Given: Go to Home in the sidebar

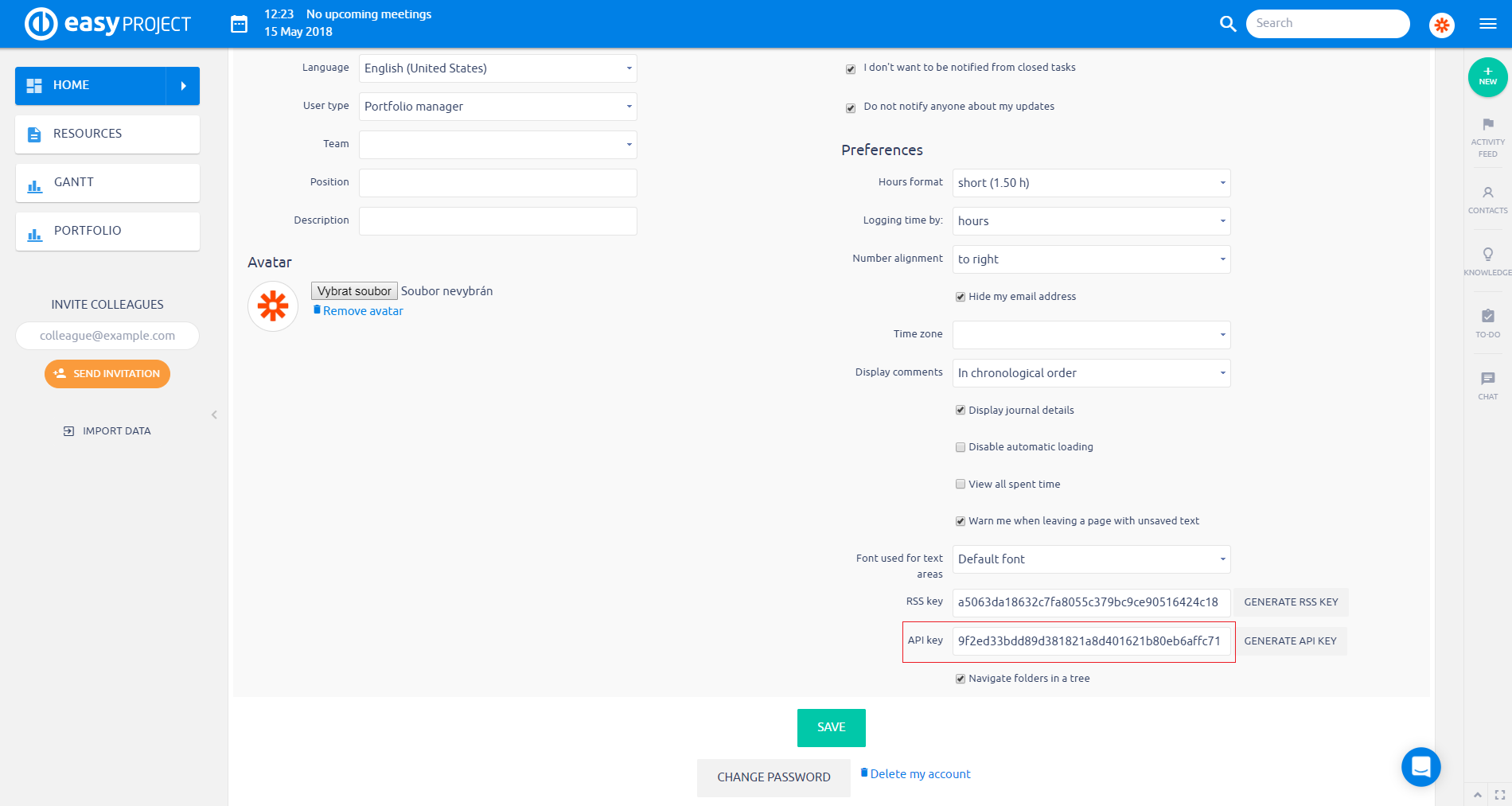Looking at the screenshot, I should pyautogui.click(x=90, y=86).
